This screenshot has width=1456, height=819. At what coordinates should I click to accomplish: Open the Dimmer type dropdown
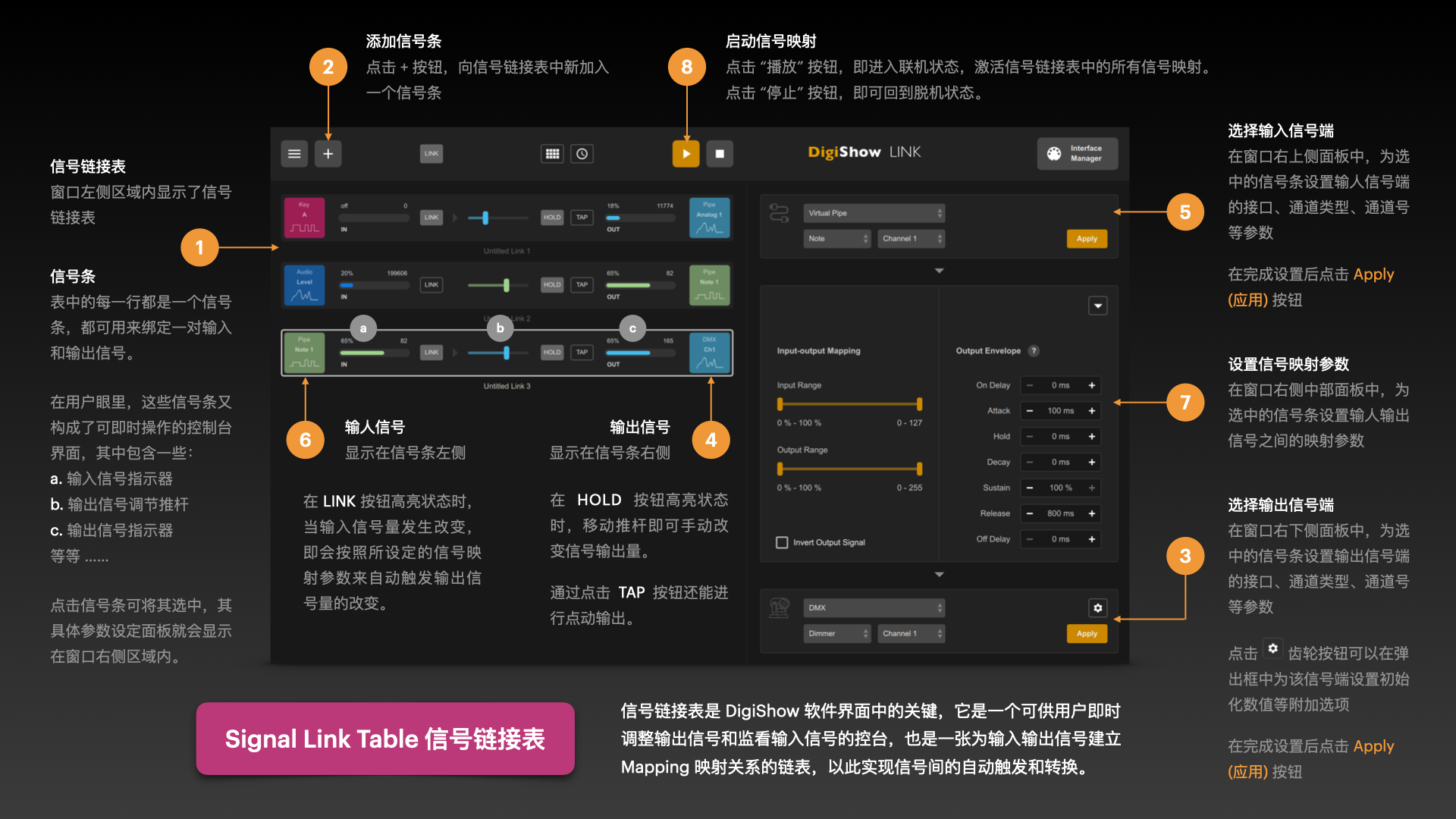(x=837, y=633)
